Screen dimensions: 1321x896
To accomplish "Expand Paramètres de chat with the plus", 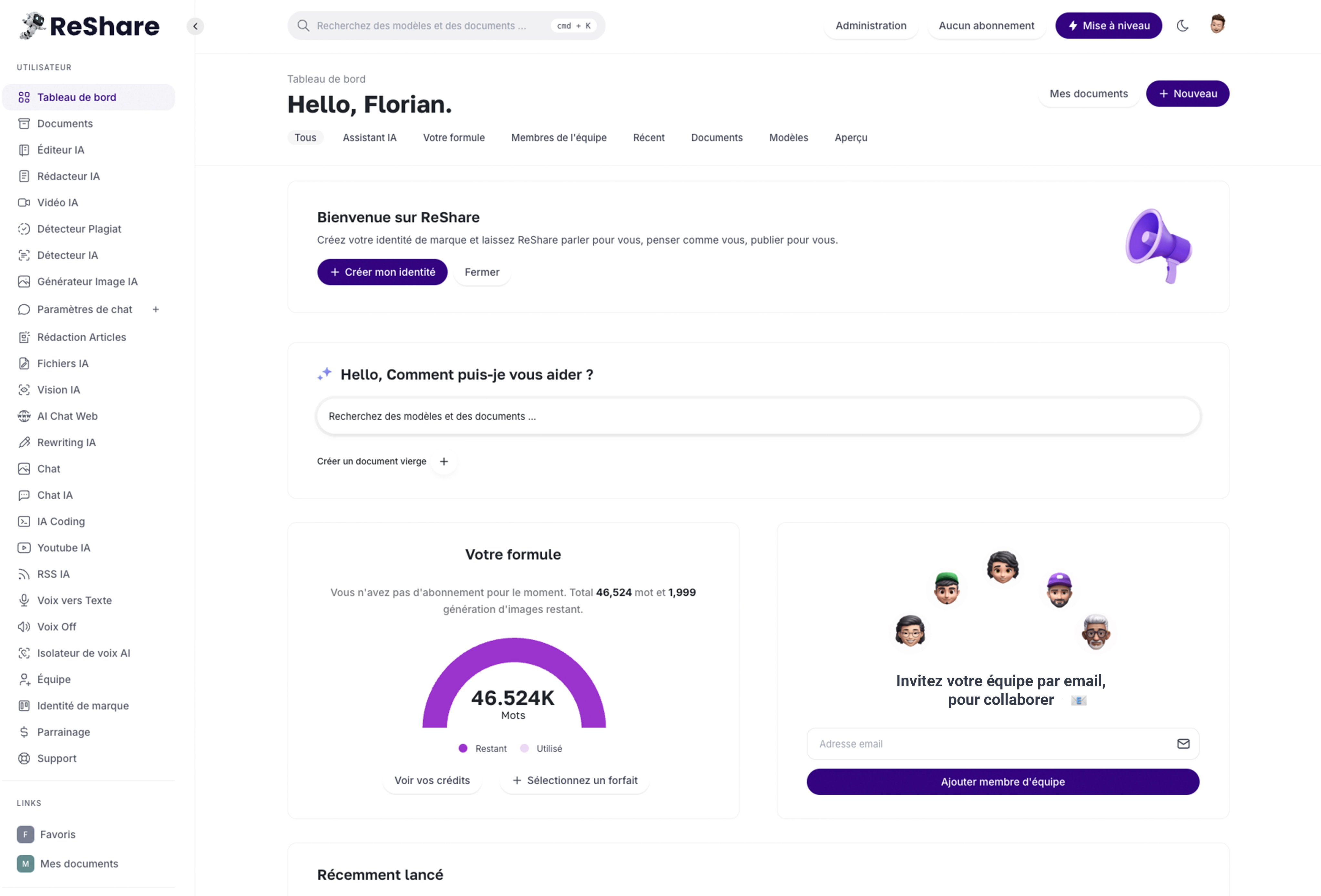I will click(x=156, y=309).
